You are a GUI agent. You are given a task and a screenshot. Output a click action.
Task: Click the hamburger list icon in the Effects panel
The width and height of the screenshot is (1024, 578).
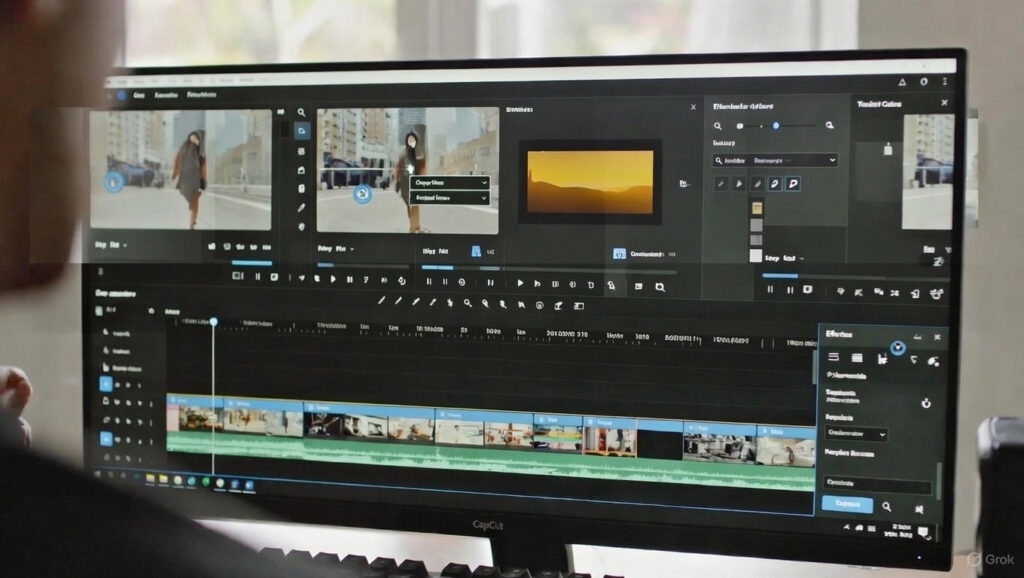(x=833, y=358)
